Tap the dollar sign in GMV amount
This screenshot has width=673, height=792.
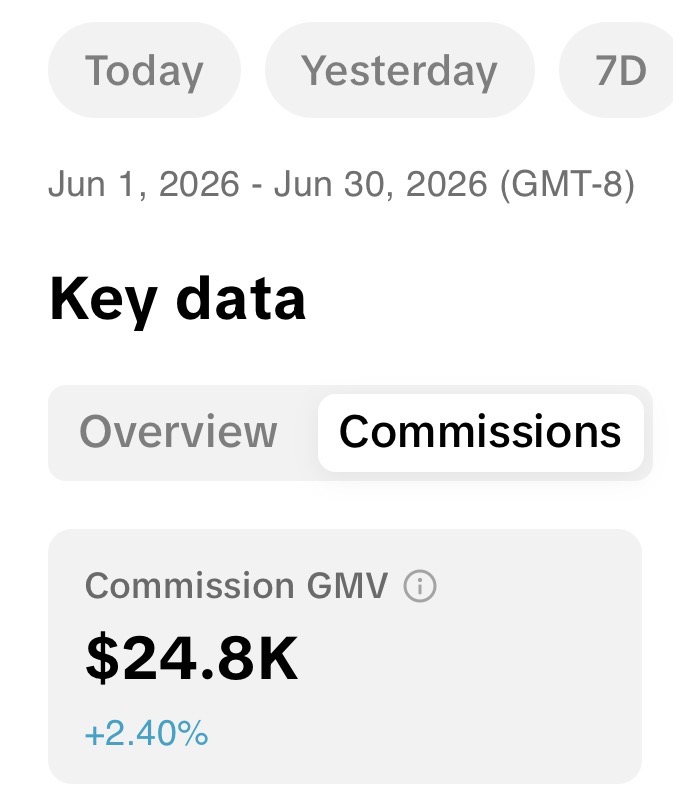click(x=102, y=659)
